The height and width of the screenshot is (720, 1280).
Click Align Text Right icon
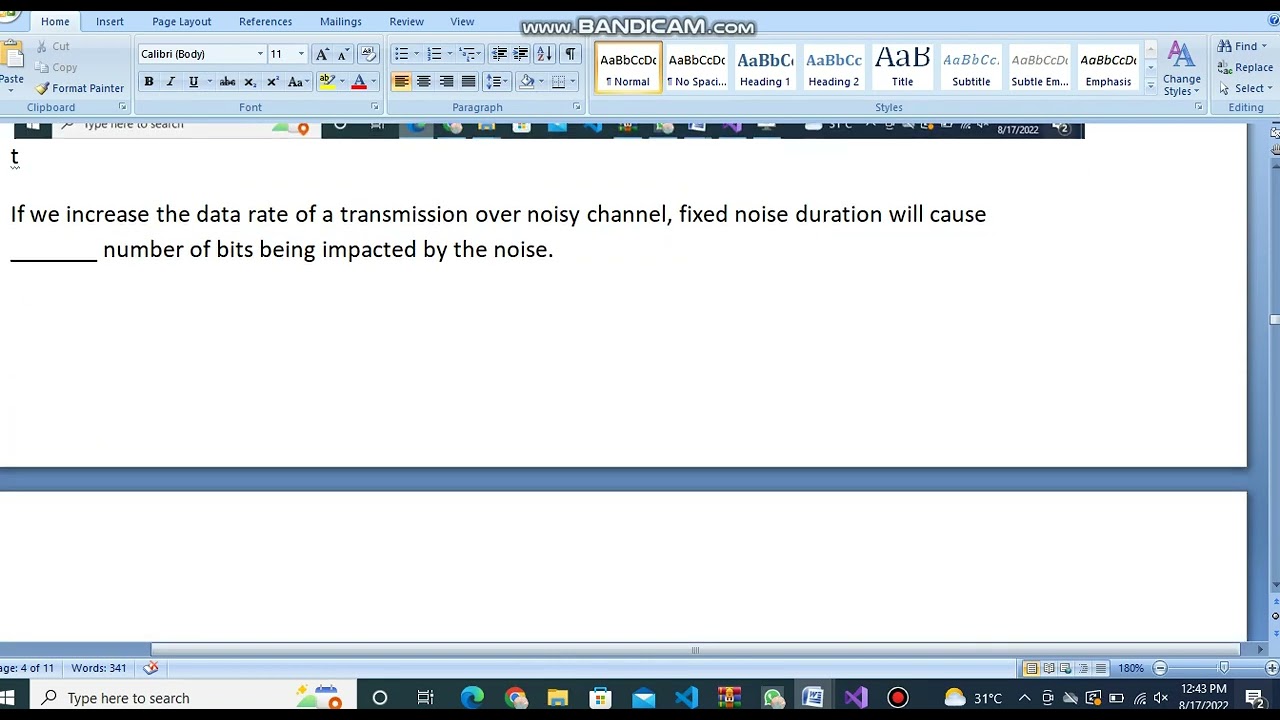point(446,82)
